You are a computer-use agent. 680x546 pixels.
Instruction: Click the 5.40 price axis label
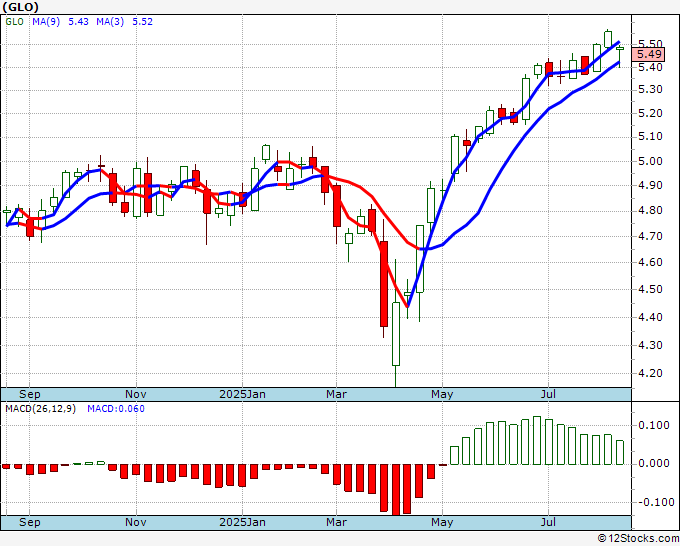pyautogui.click(x=650, y=67)
